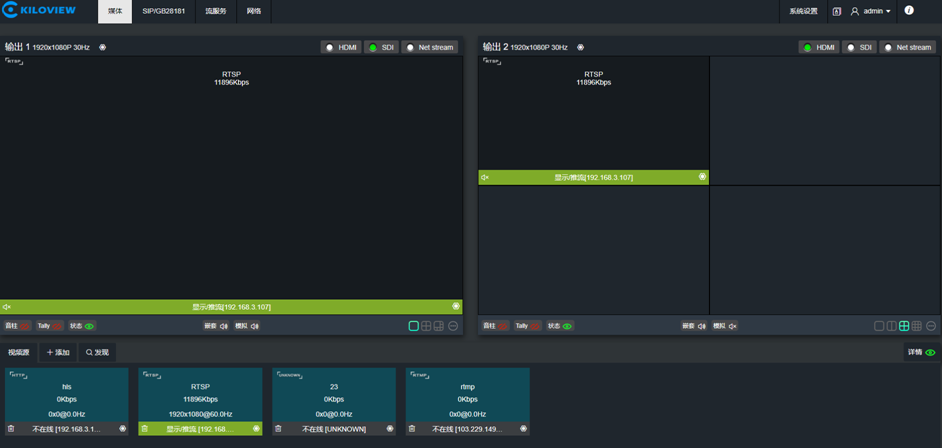
Task: Click the 发现 discover button
Action: coord(97,352)
